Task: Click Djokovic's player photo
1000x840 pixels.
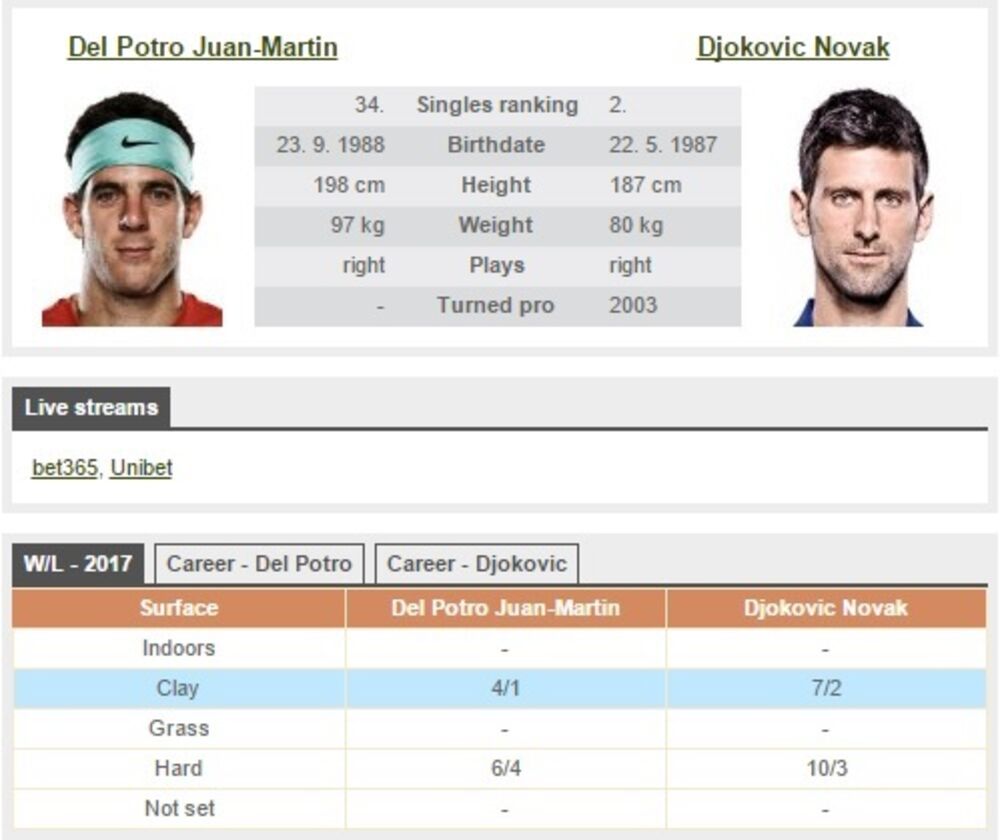Action: (x=860, y=208)
